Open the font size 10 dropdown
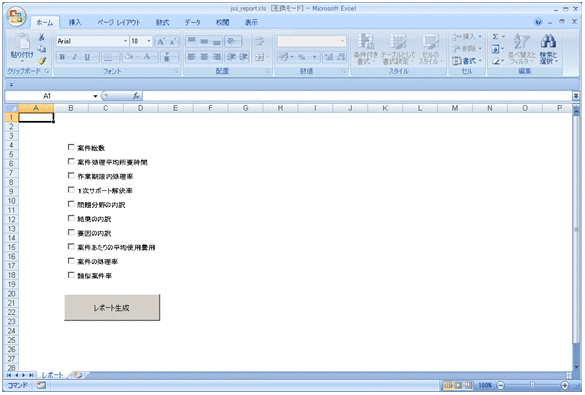This screenshot has width=585, height=395. coord(149,41)
